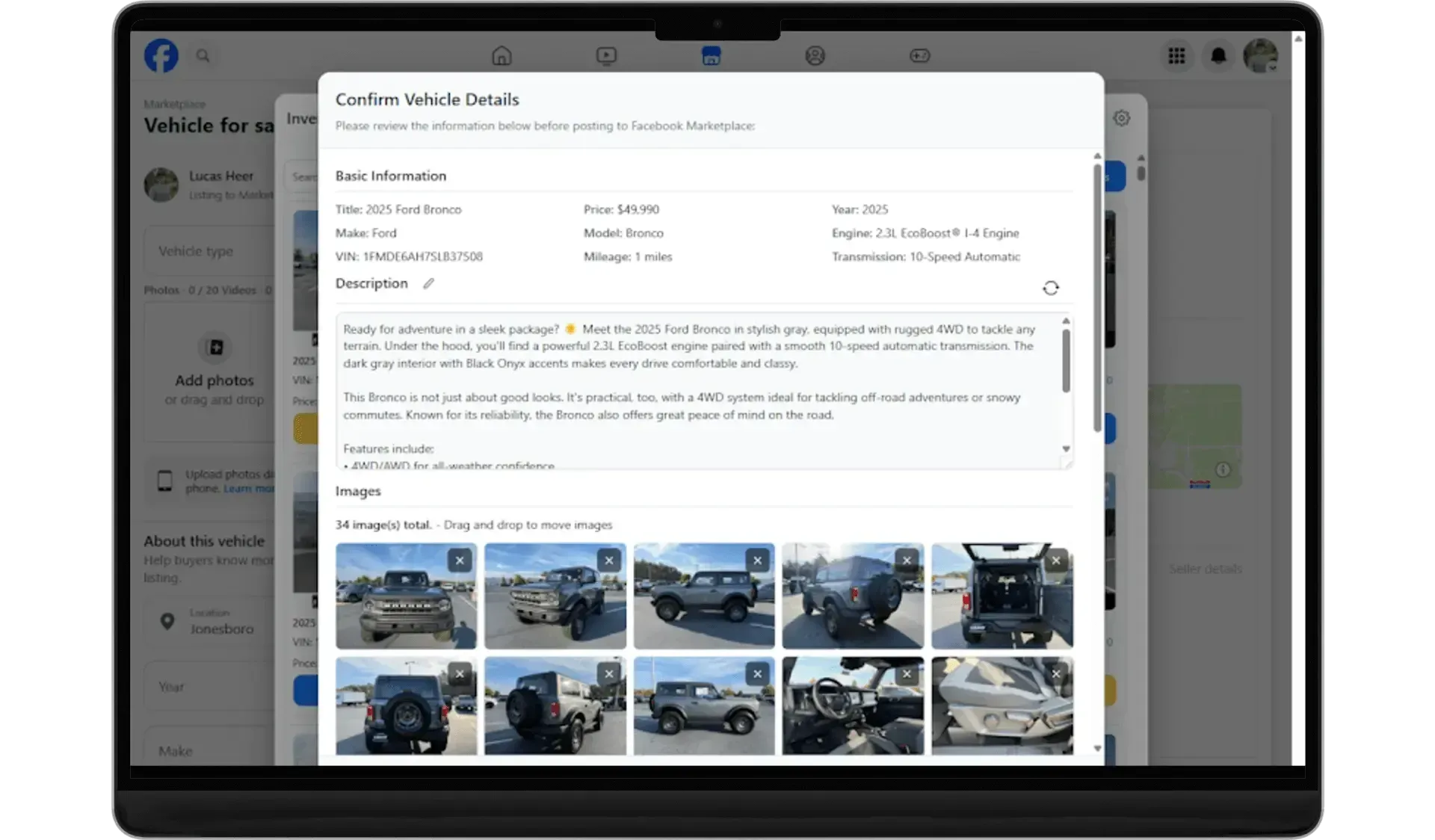Image resolution: width=1435 pixels, height=840 pixels.
Task: Regenerate the description with refresh icon
Action: coord(1051,288)
